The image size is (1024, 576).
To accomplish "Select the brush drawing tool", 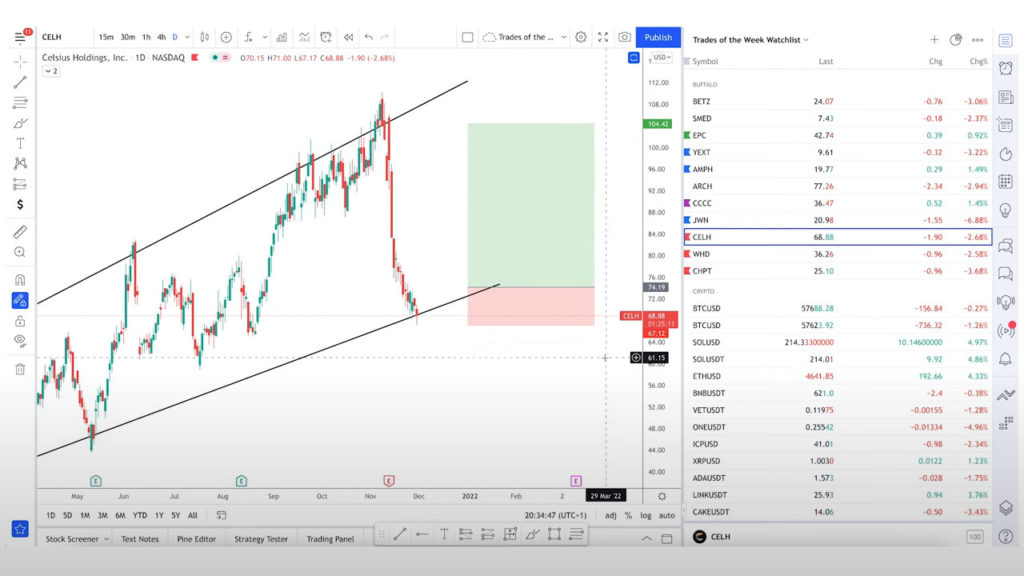I will point(20,123).
